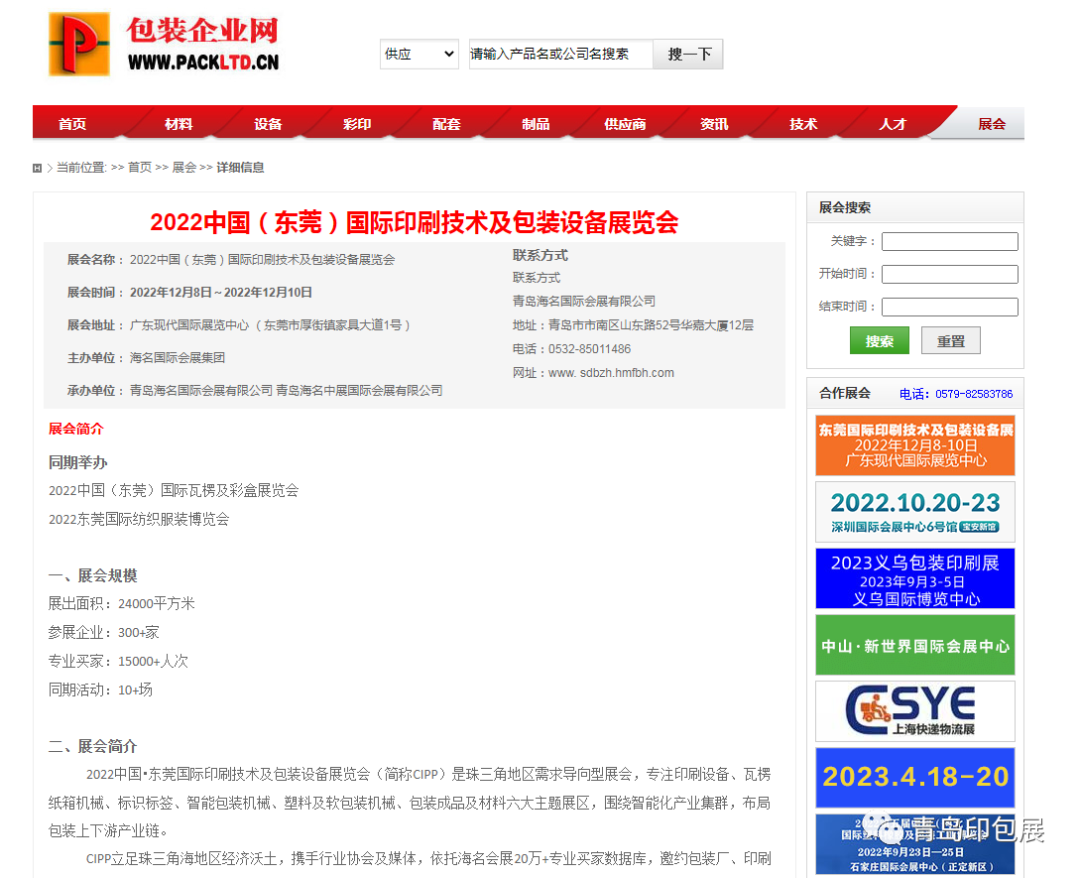
Task: Click the 包装企业网 logo image
Action: 164,44
